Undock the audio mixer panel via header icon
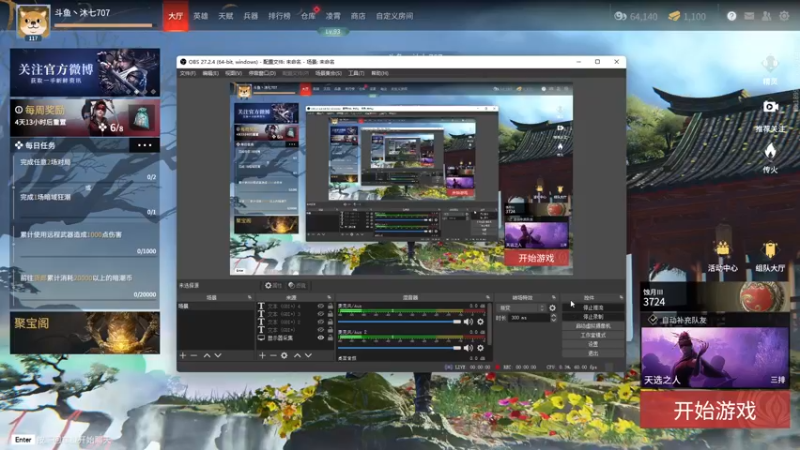Image resolution: width=800 pixels, height=450 pixels. pos(488,297)
